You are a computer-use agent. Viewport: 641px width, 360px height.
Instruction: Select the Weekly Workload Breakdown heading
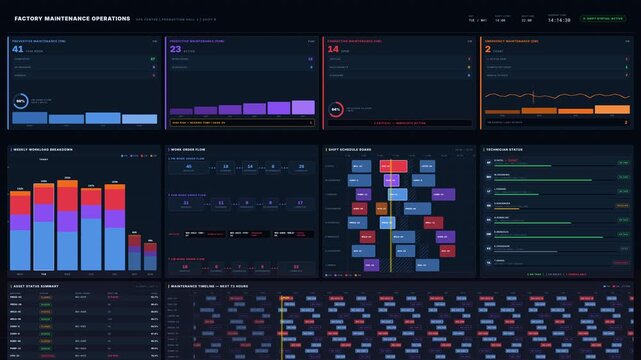pos(43,150)
